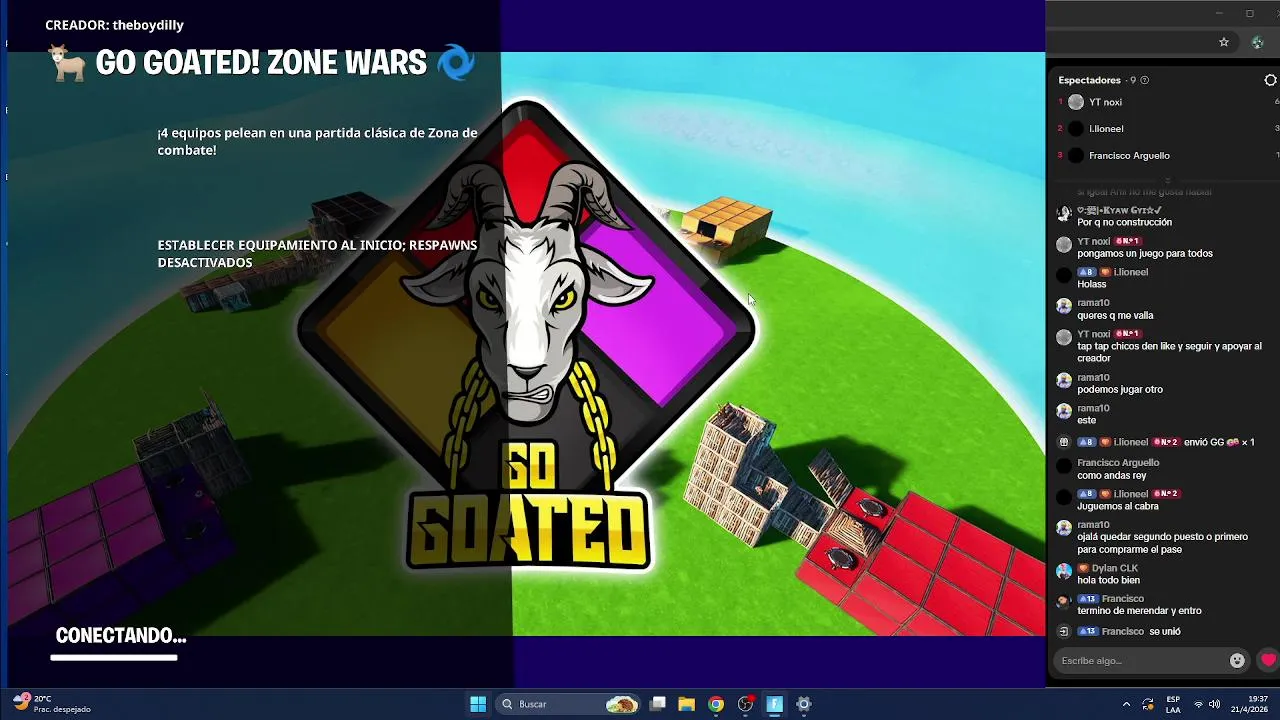Click message 'hola todo bien'
The height and width of the screenshot is (720, 1280).
[x=1108, y=580]
